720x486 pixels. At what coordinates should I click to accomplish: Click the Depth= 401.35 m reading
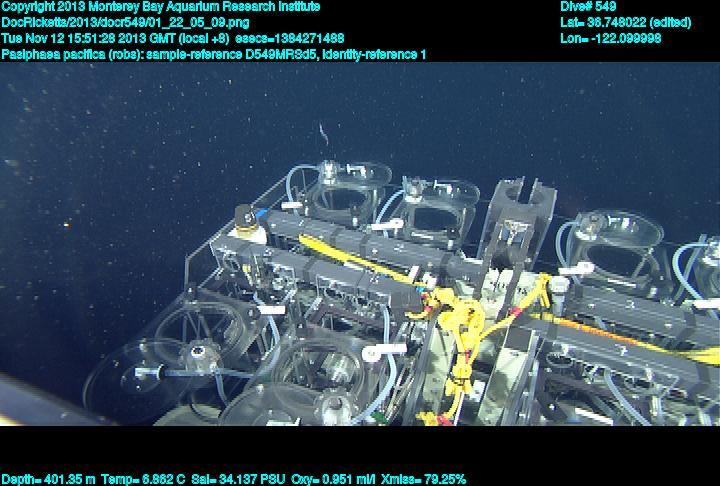[x=50, y=479]
